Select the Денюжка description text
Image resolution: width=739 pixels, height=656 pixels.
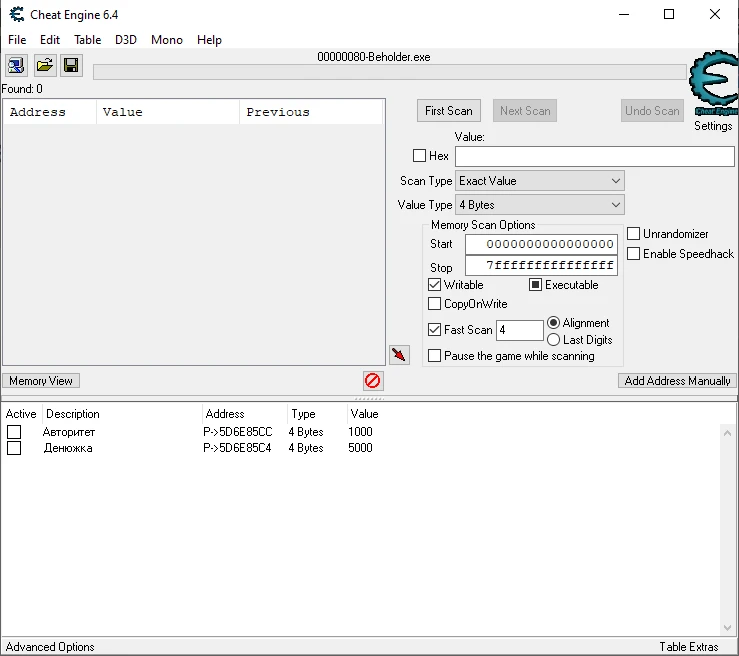(68, 448)
